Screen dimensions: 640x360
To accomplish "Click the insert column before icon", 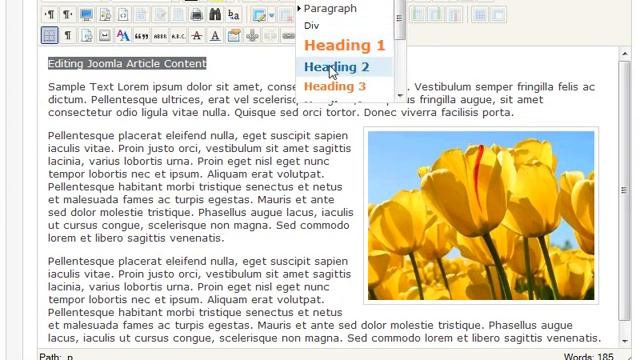I will 417,15.
